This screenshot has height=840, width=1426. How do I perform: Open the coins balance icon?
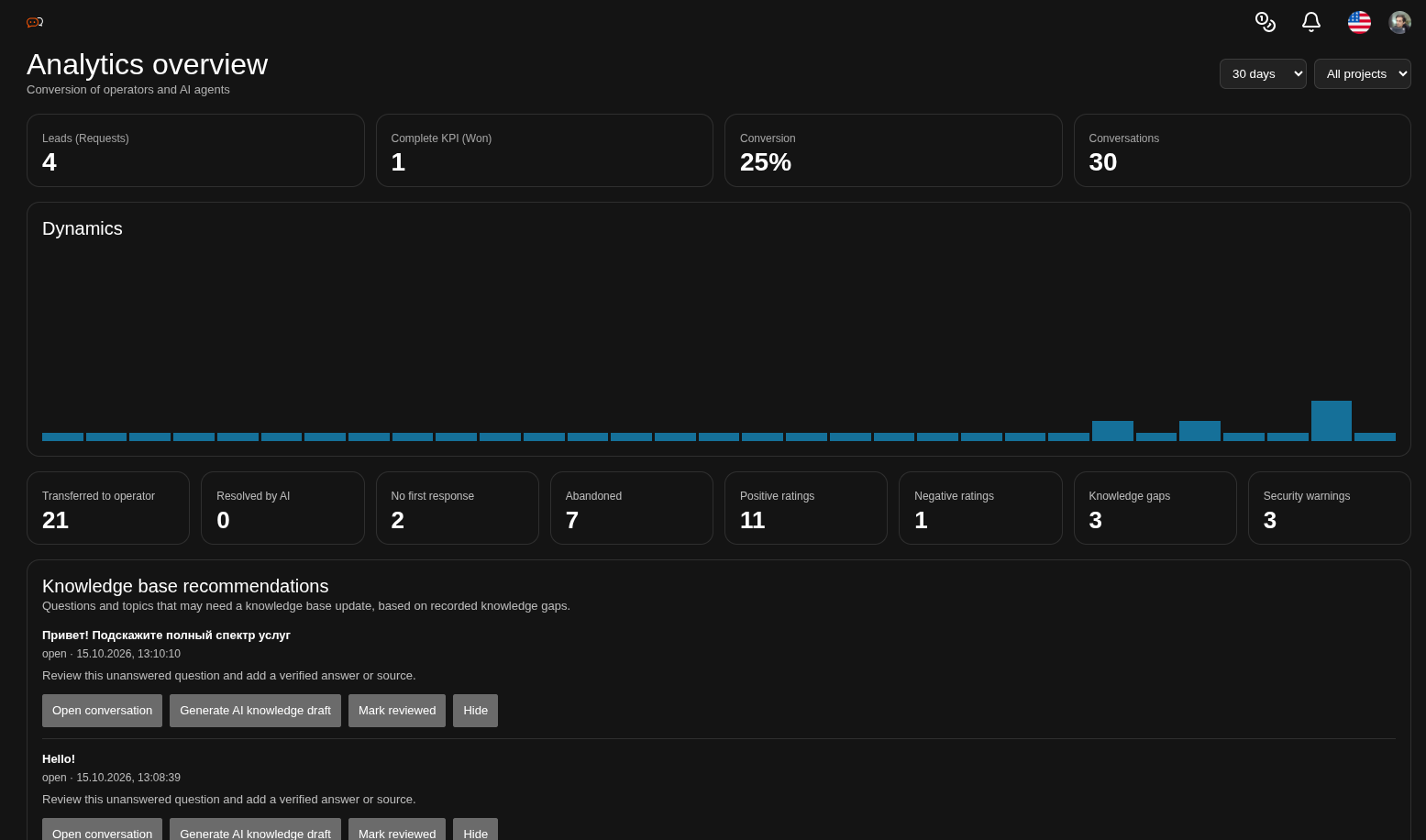tap(1266, 22)
